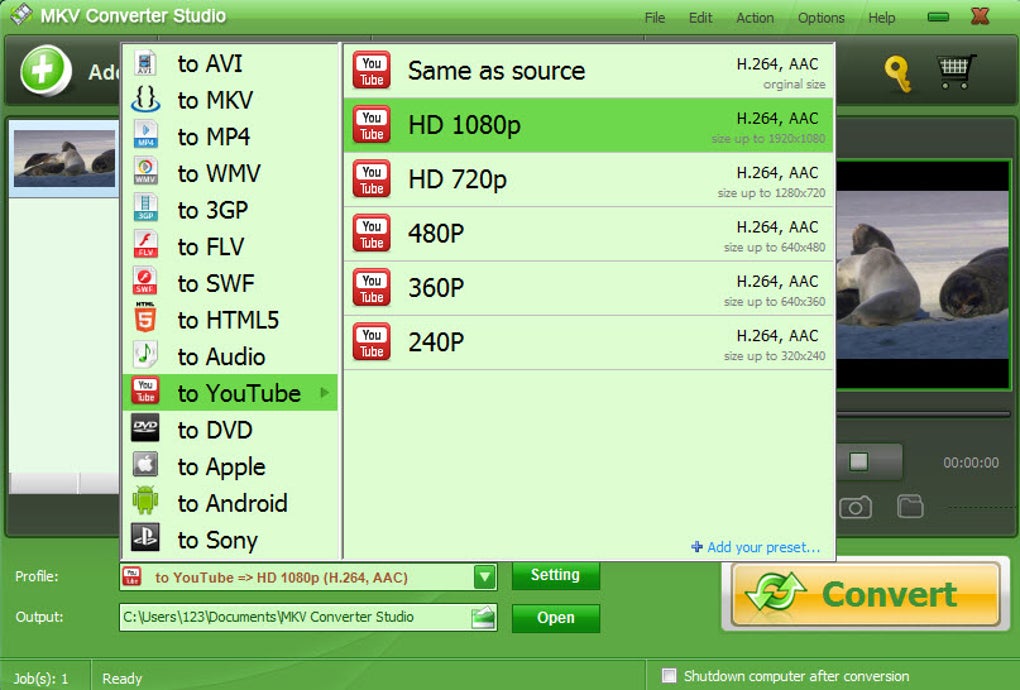This screenshot has height=690, width=1020.
Task: Choose the to WMV format
Action: 230,173
